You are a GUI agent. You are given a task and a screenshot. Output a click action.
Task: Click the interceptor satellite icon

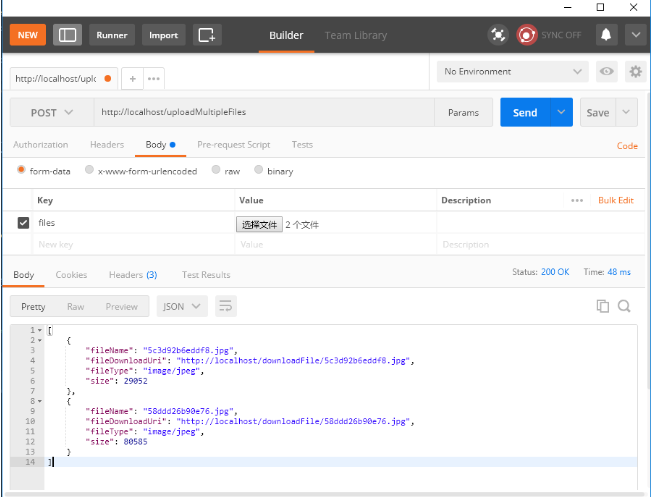[498, 35]
